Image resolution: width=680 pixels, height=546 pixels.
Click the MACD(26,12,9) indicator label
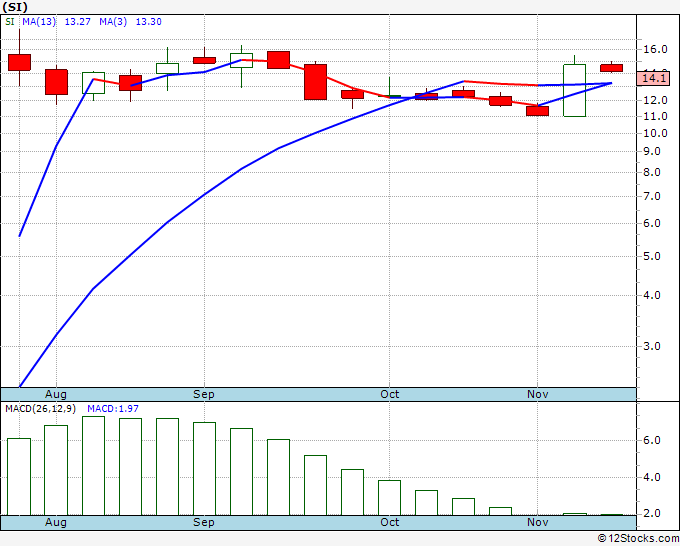[40, 409]
